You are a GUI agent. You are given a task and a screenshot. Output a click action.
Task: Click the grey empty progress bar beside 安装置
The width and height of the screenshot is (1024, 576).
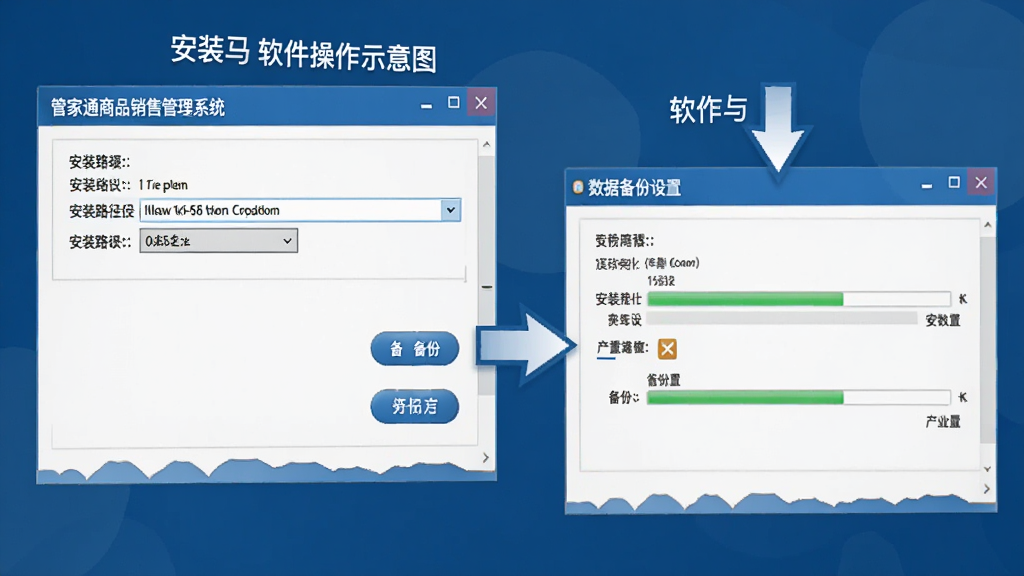(782, 319)
